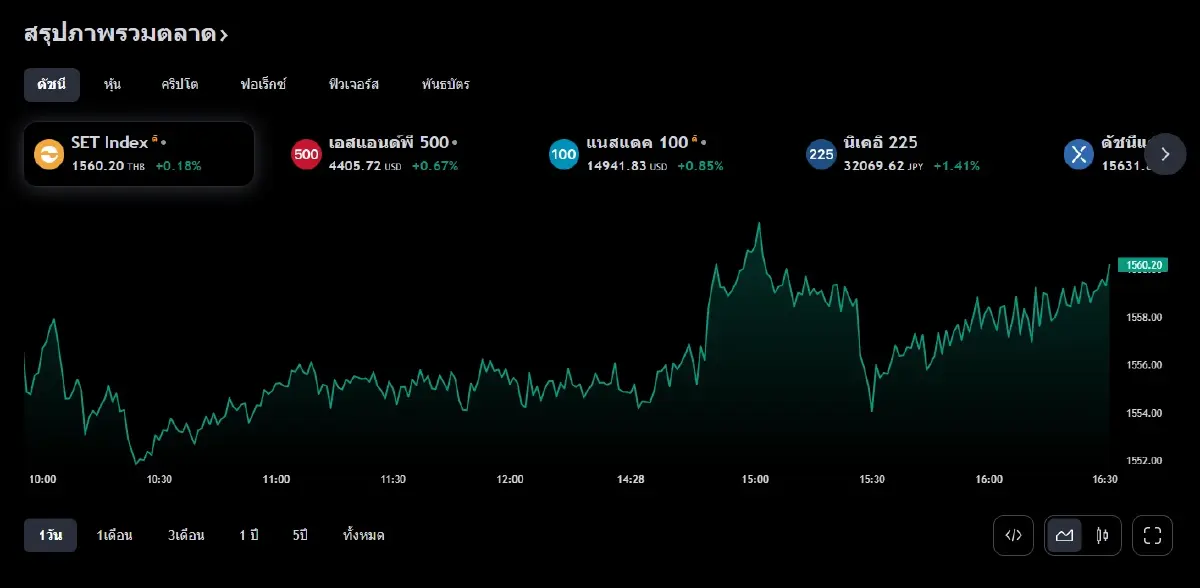1200x588 pixels.
Task: Click the blue X index logo
Action: click(x=1079, y=154)
